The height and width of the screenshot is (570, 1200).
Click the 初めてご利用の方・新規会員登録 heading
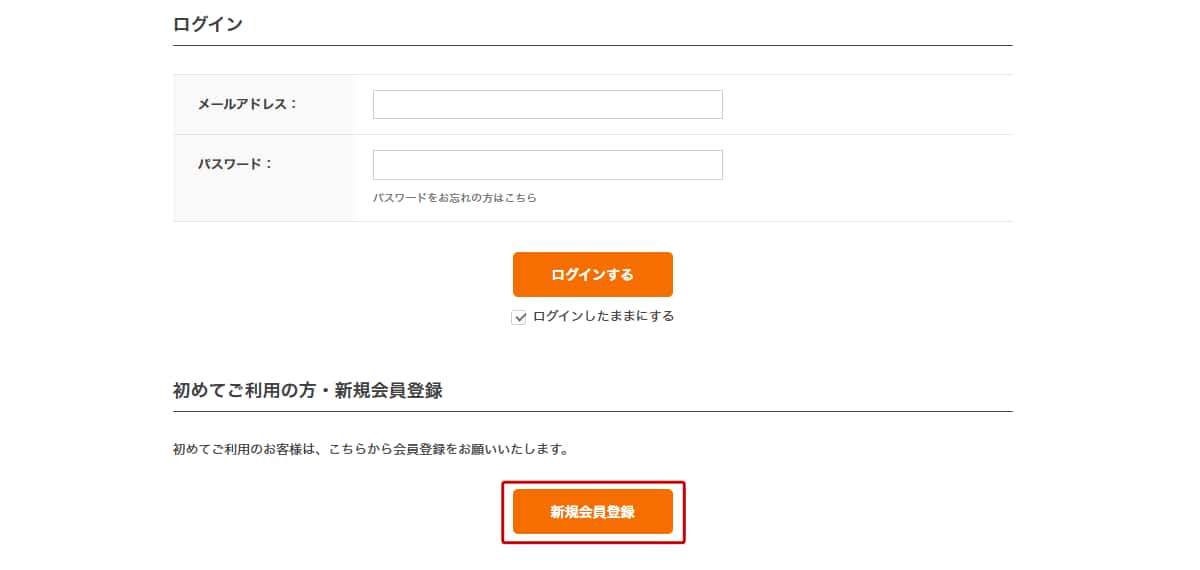308,391
